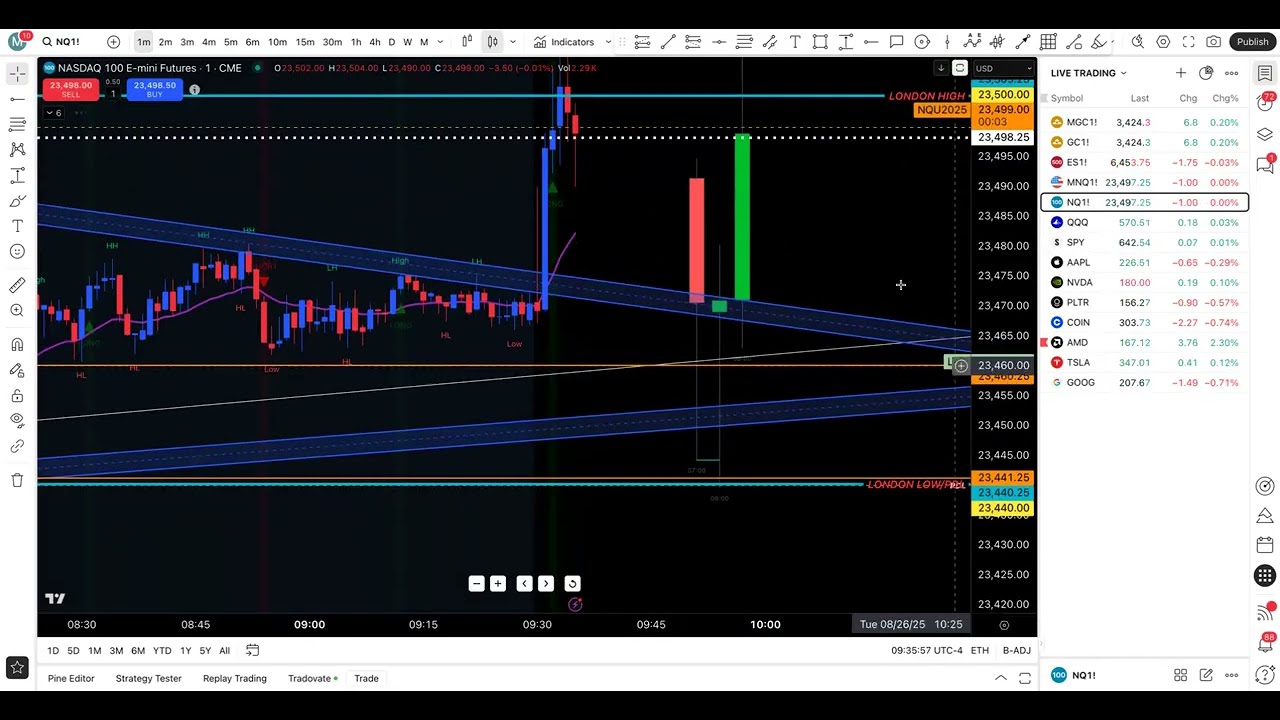Click the blue BUY 23,498.50 button

[154, 89]
